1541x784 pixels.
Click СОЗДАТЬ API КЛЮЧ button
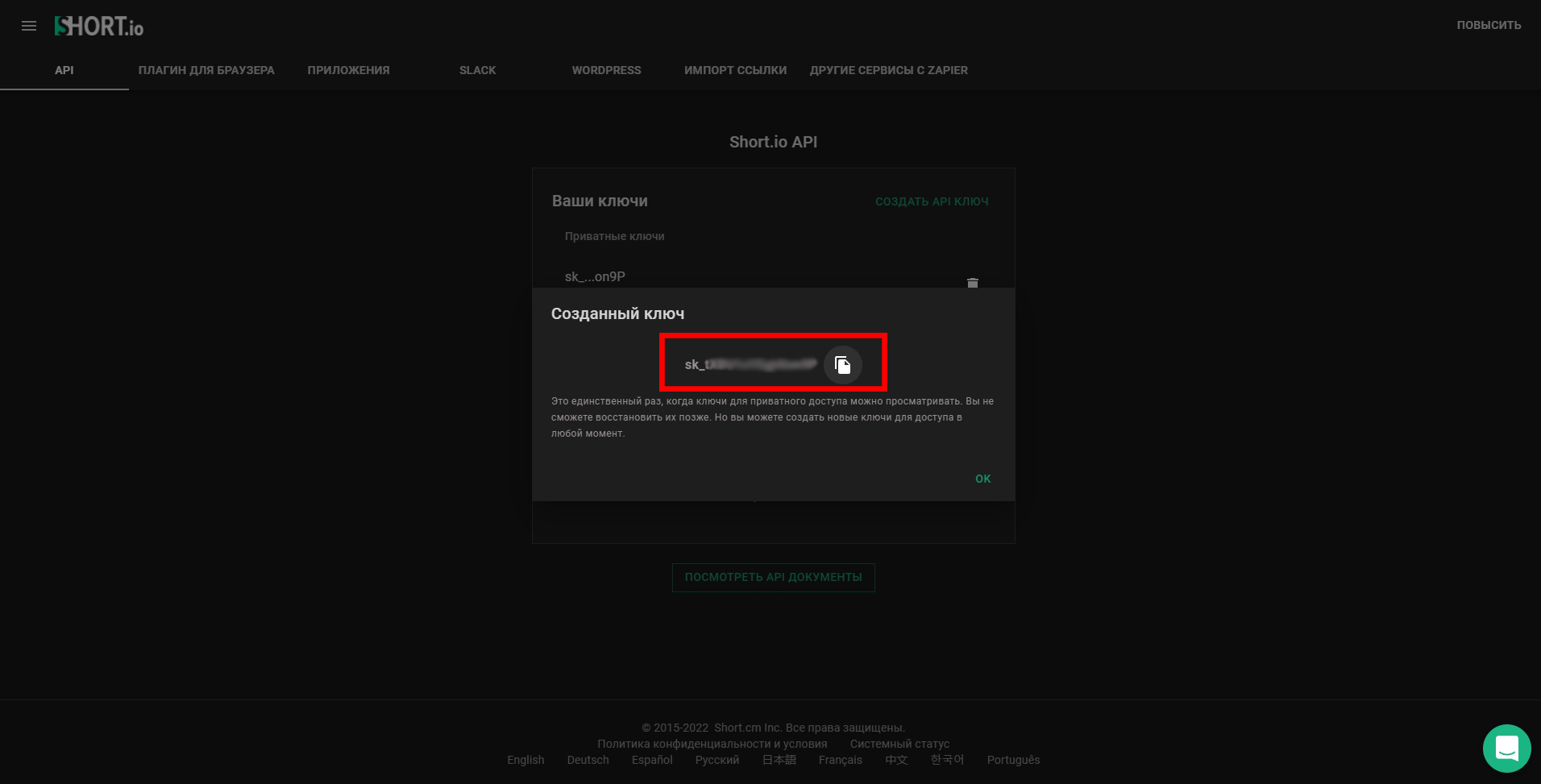point(932,201)
